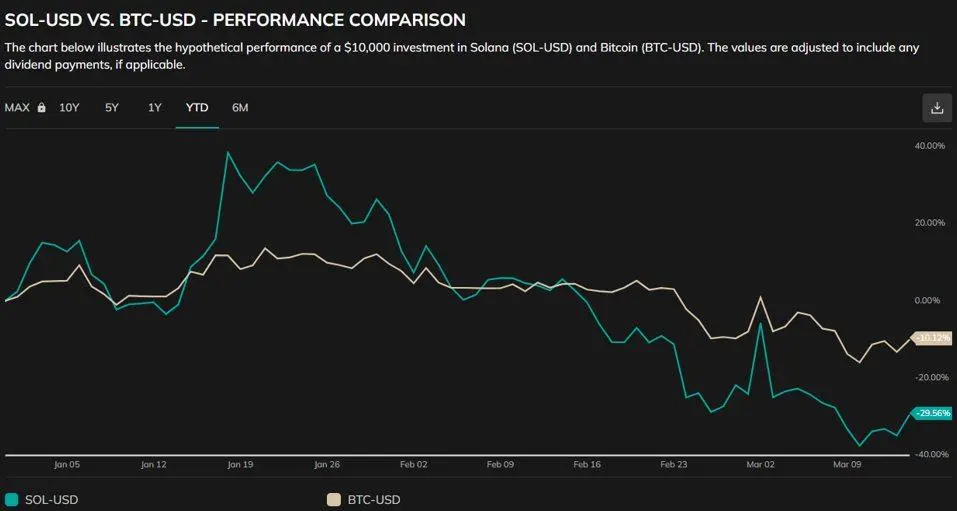Click the Mar 02 date axis label

point(760,465)
